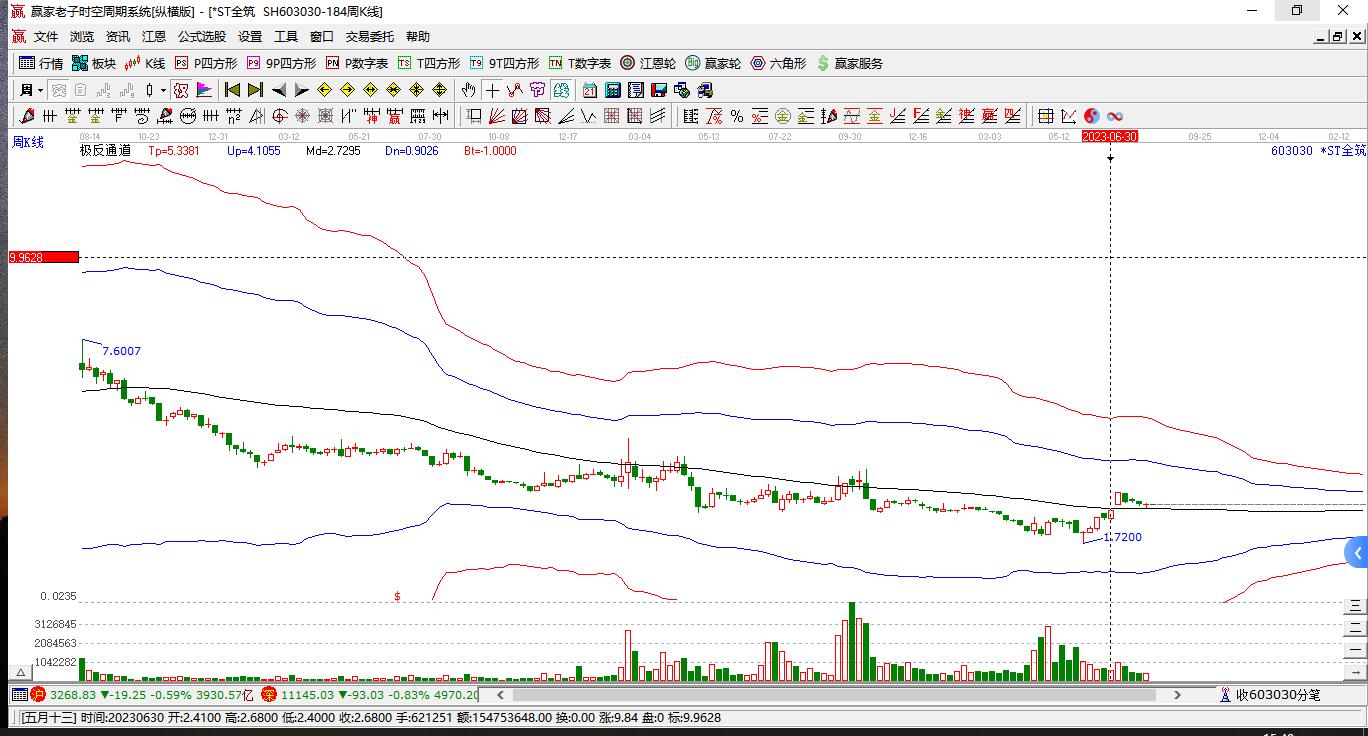1368x736 pixels.
Task: Open the P四方形 tool
Action: (x=206, y=63)
